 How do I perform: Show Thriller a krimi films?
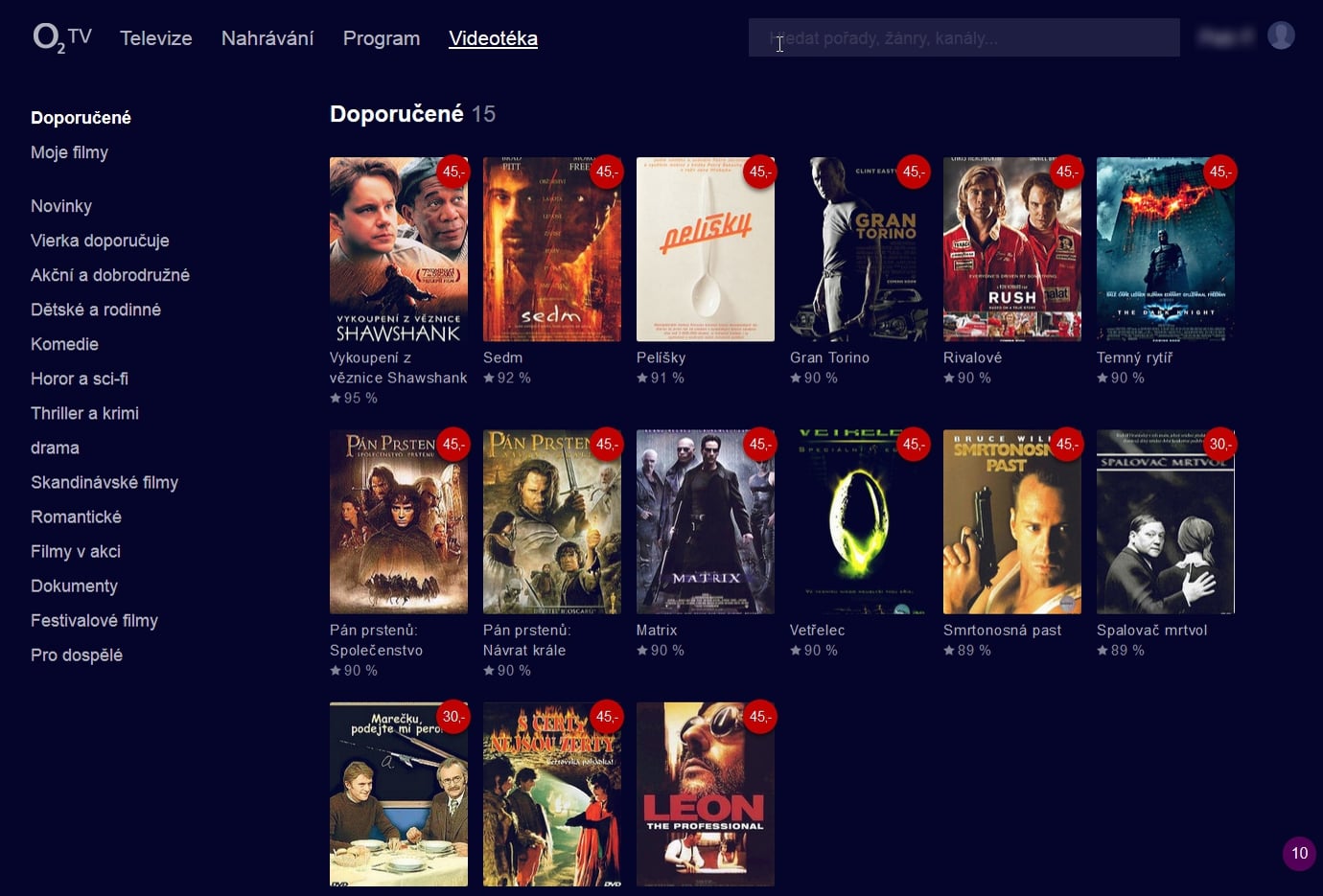84,413
